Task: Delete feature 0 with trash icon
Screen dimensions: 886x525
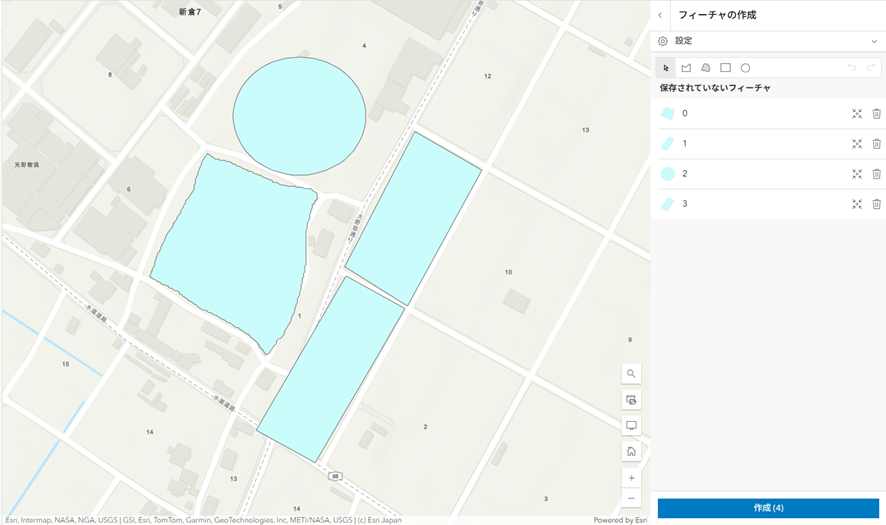Action: (876, 114)
